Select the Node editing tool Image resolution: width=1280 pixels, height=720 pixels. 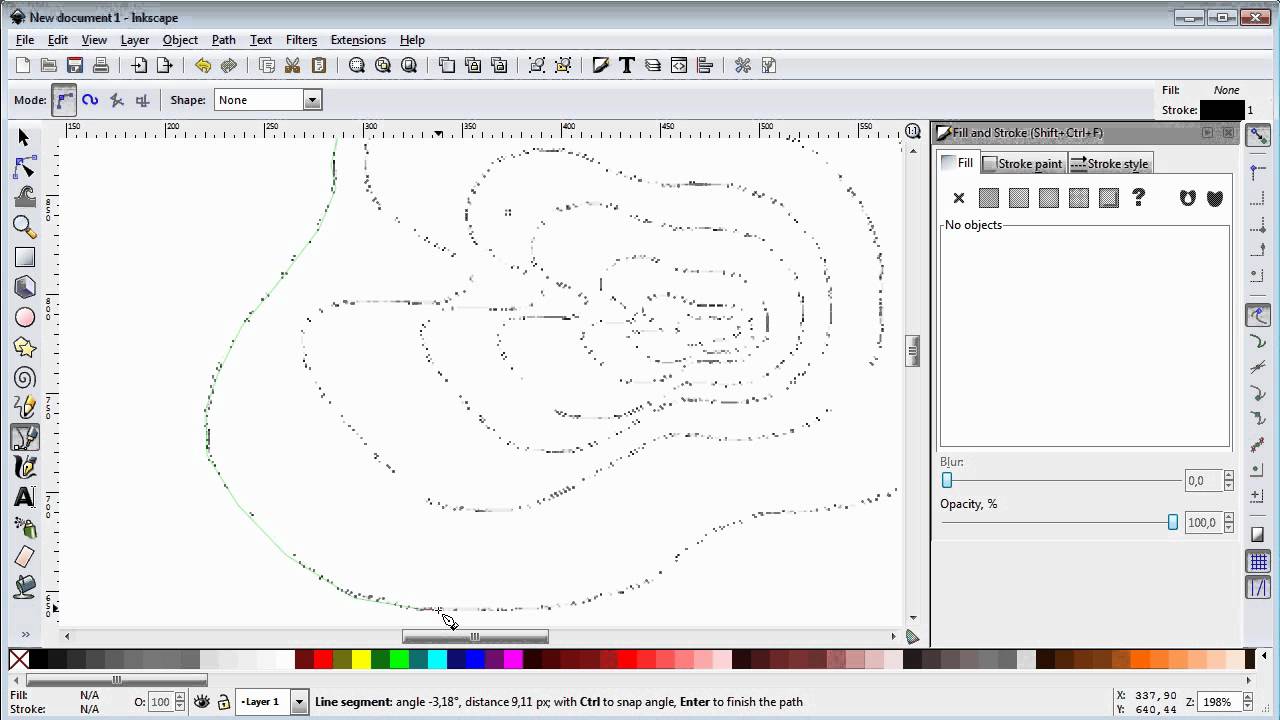24,167
